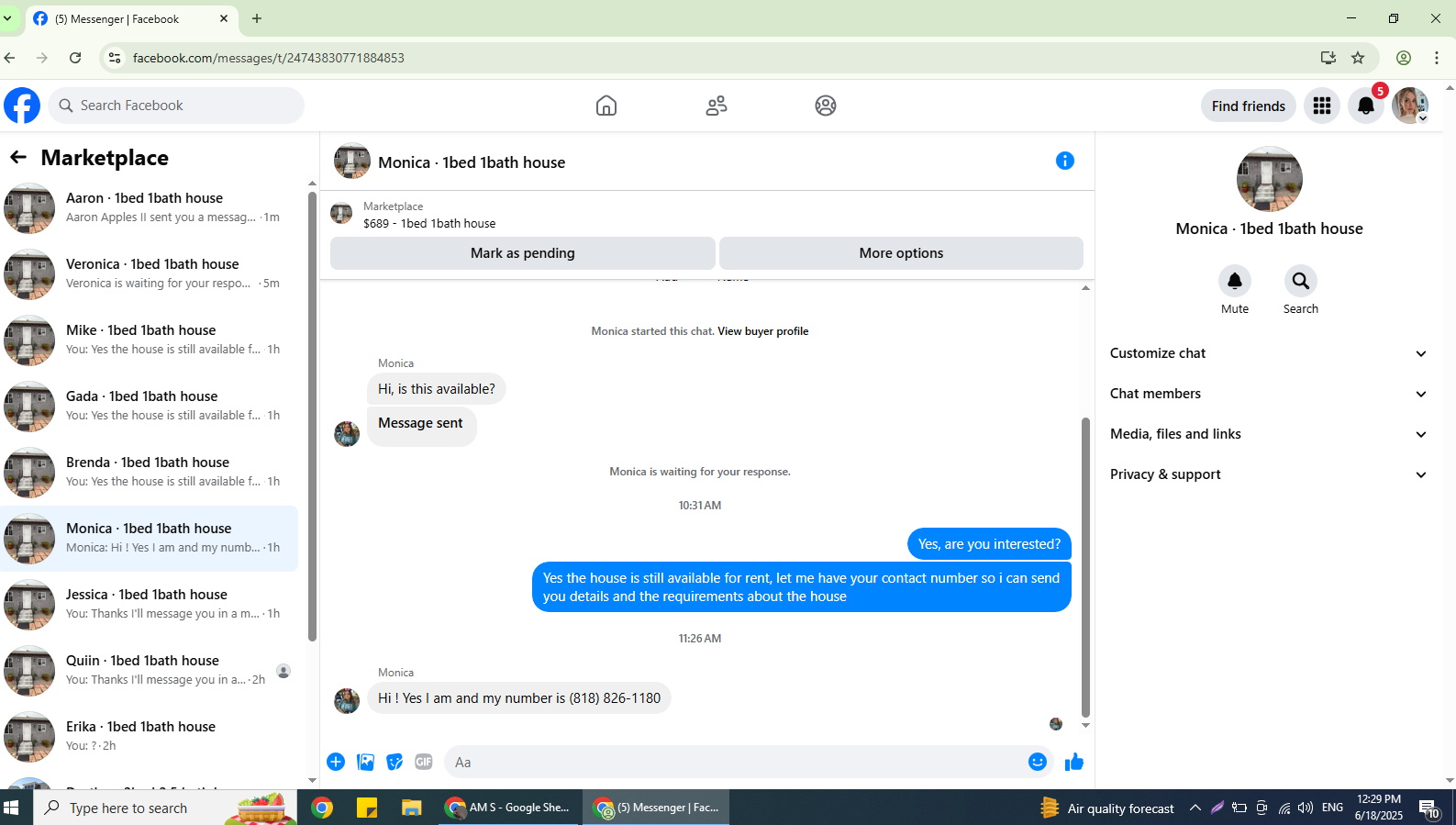
Task: Open the Facebook Home feed icon
Action: point(606,106)
